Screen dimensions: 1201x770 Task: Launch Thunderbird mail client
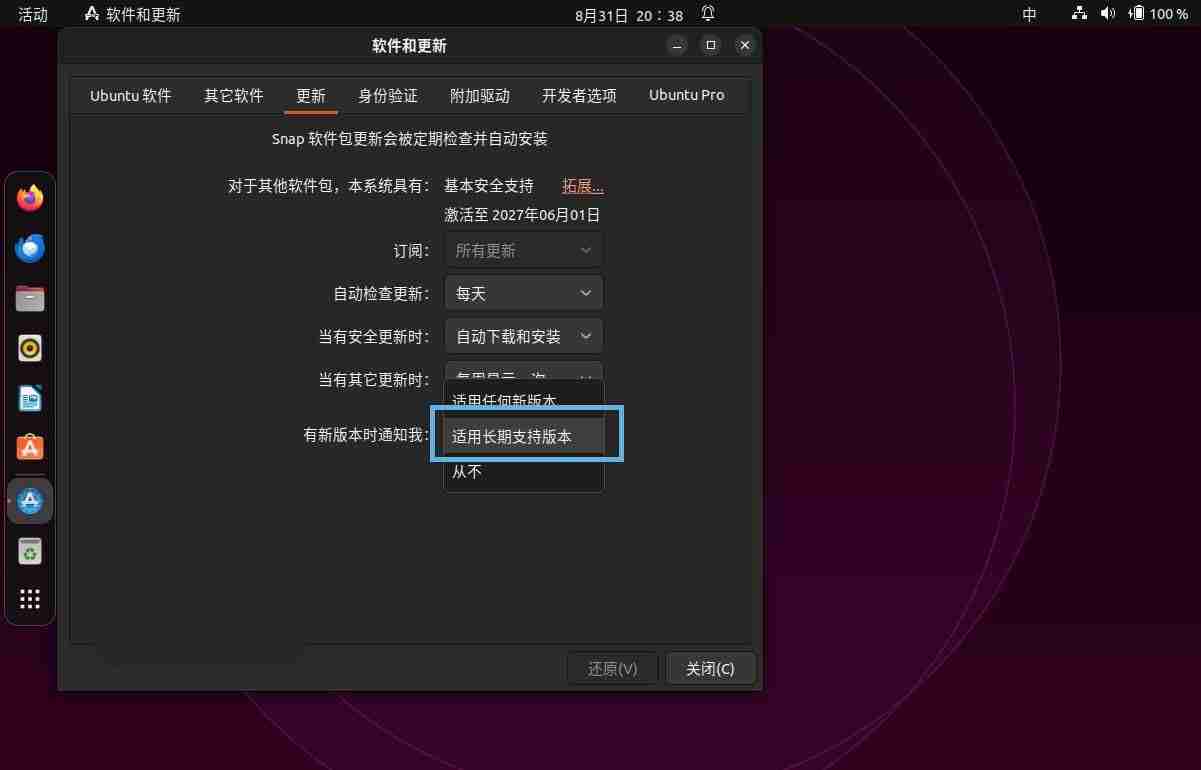[x=29, y=249]
